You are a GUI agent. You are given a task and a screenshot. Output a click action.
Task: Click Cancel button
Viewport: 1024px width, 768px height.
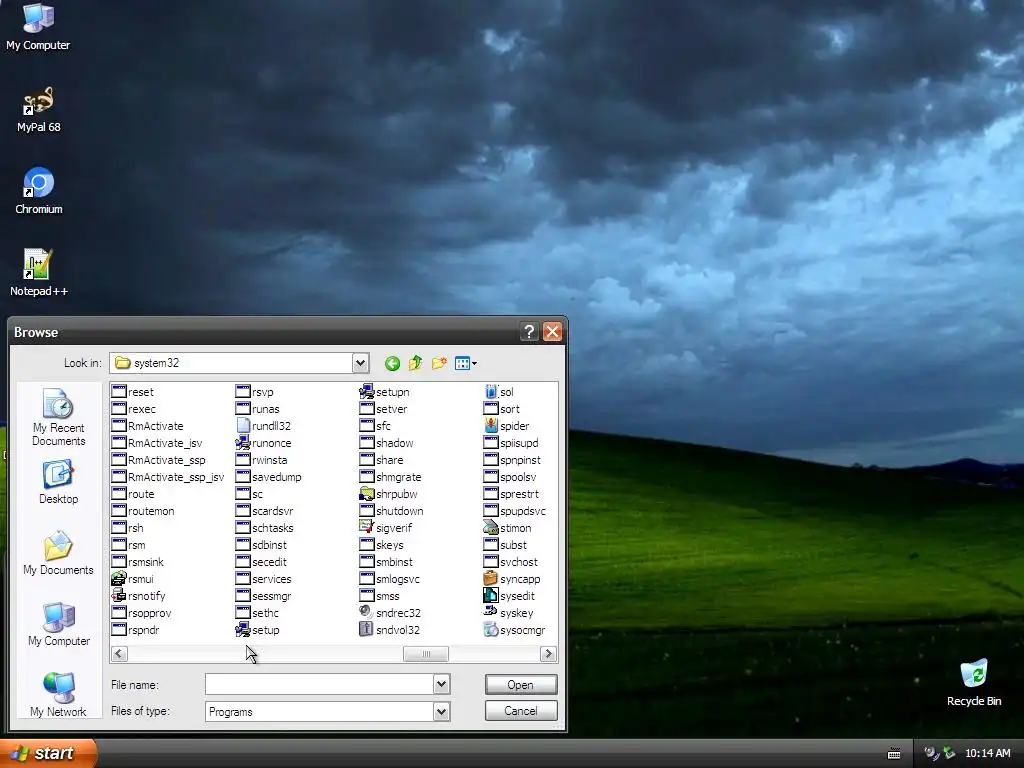[x=520, y=711]
